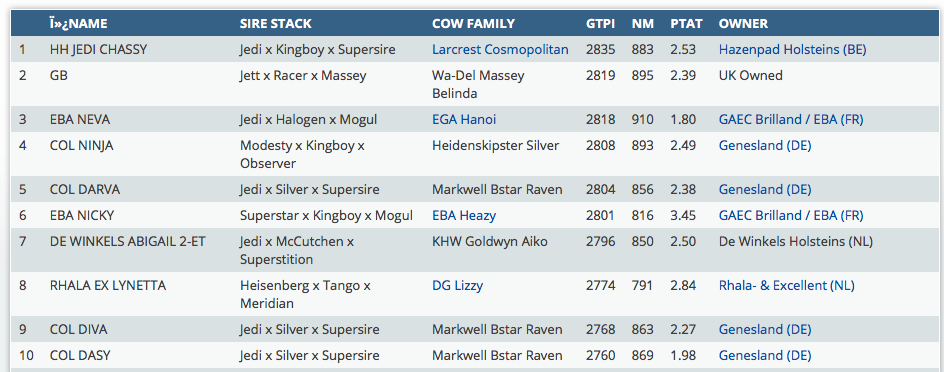
Task: Follow the DG Lizzy link
Action: point(458,285)
